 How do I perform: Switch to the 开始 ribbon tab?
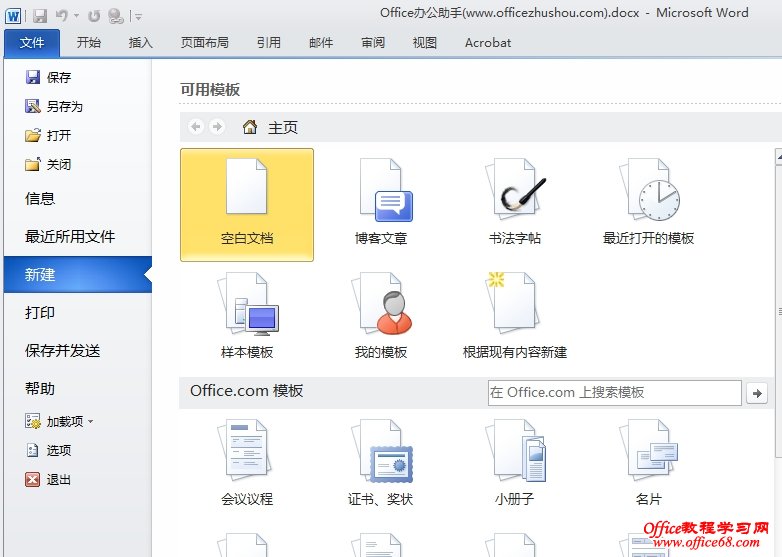pyautogui.click(x=89, y=43)
